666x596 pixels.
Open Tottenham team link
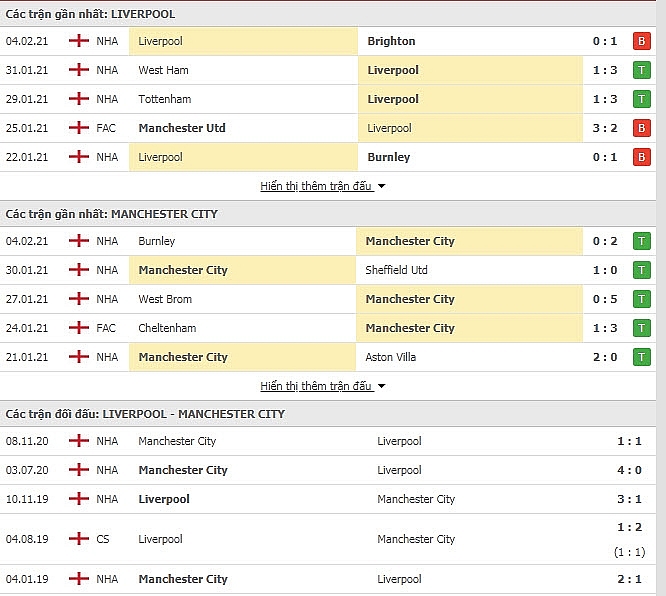click(165, 99)
